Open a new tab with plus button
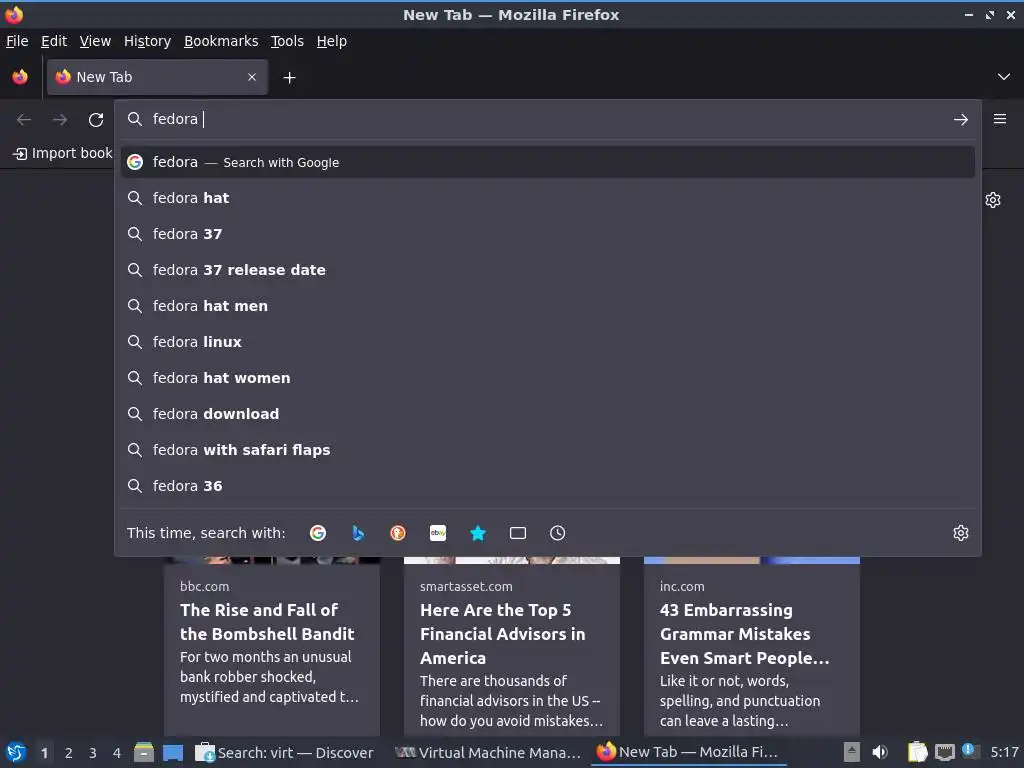1024x768 pixels. tap(289, 78)
